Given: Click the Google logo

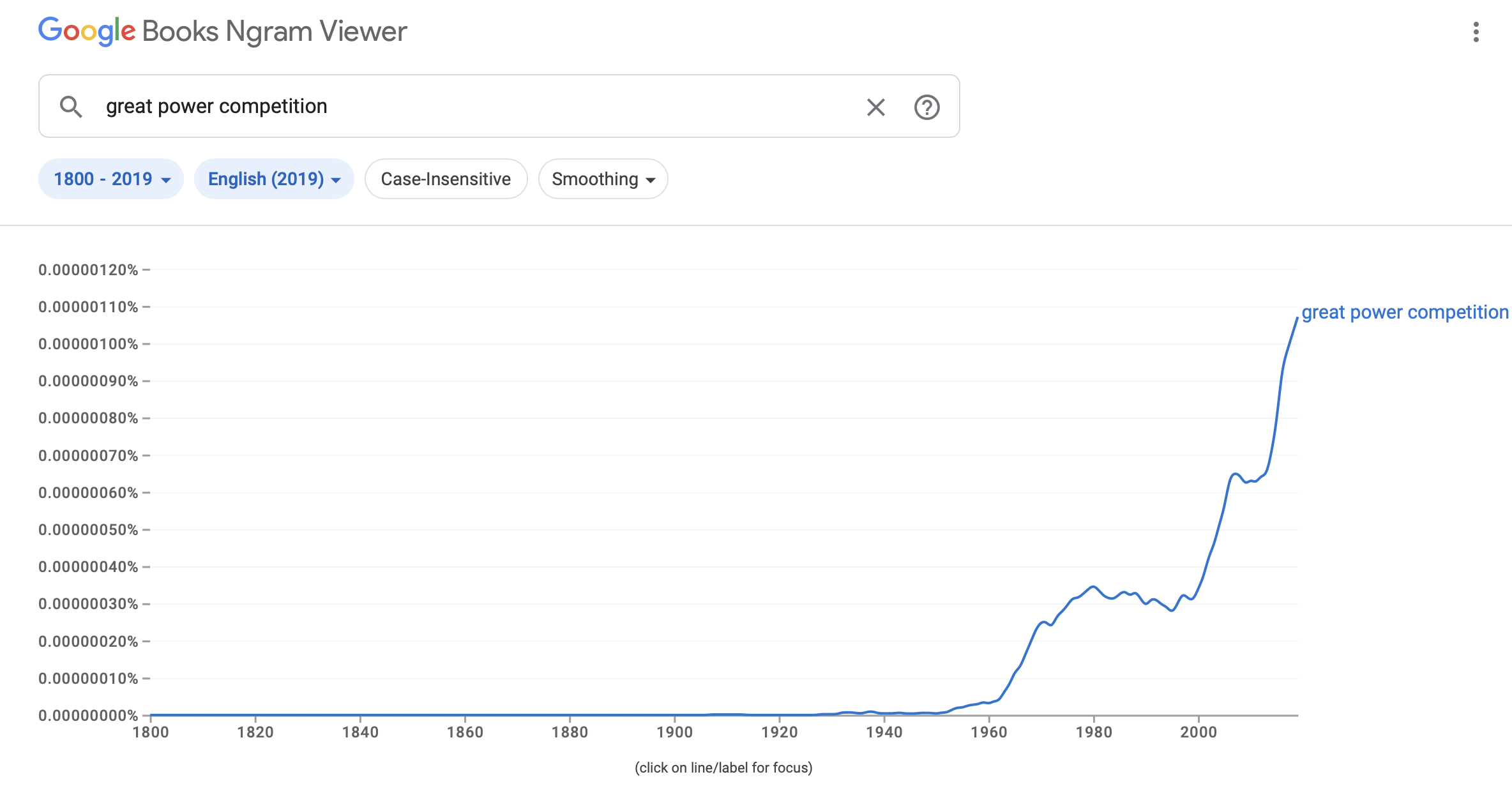Looking at the screenshot, I should point(87,31).
